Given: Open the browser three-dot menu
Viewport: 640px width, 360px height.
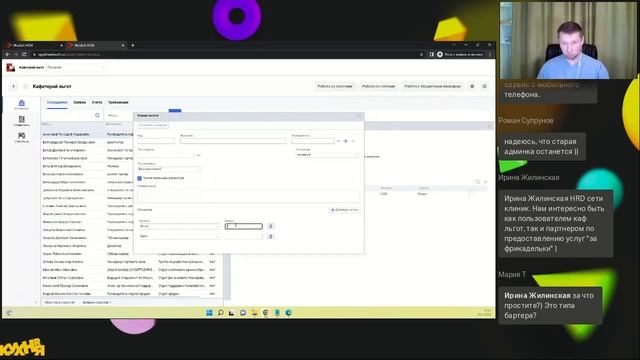Looking at the screenshot, I should pyautogui.click(x=490, y=54).
